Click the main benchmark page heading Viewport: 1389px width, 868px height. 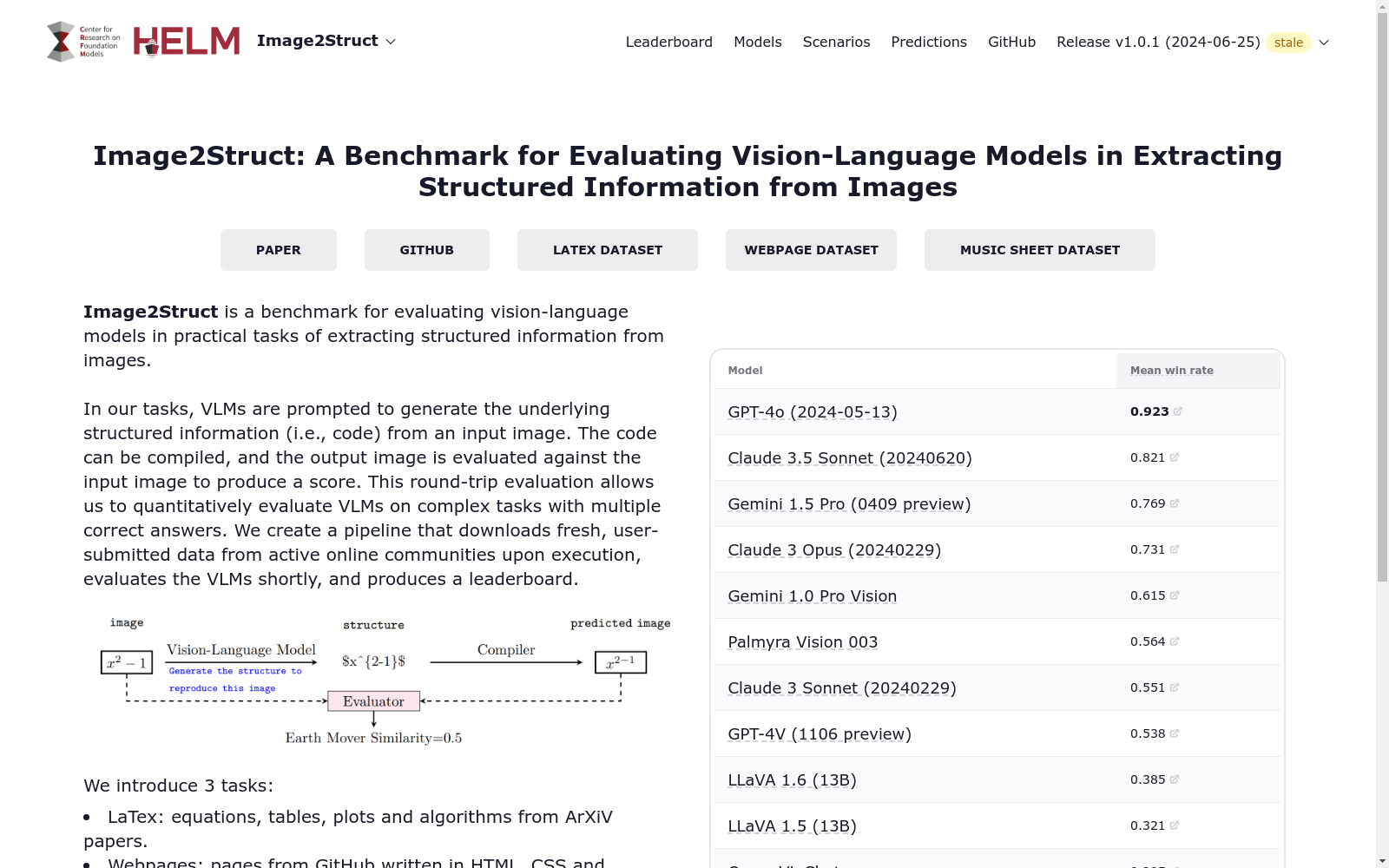pyautogui.click(x=688, y=171)
